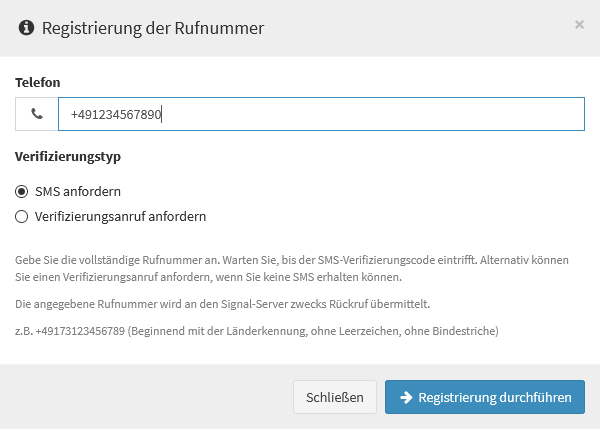Click Registrierung durchführen to submit

pyautogui.click(x=485, y=397)
